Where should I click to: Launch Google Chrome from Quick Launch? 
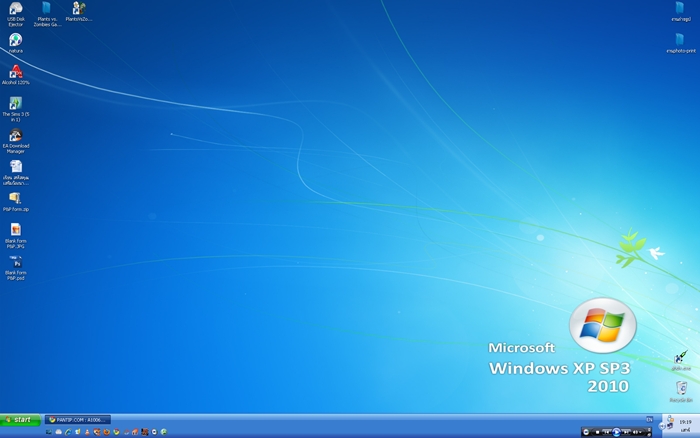pyautogui.click(x=116, y=432)
